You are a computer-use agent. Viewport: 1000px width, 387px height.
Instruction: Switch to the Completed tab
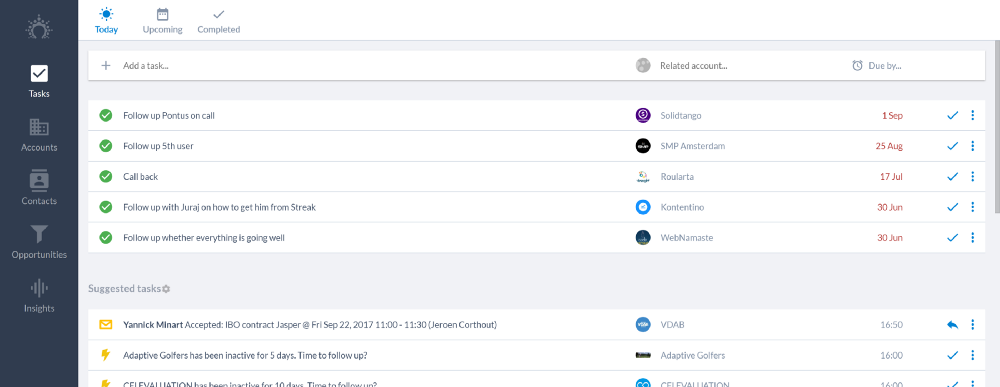(x=219, y=20)
